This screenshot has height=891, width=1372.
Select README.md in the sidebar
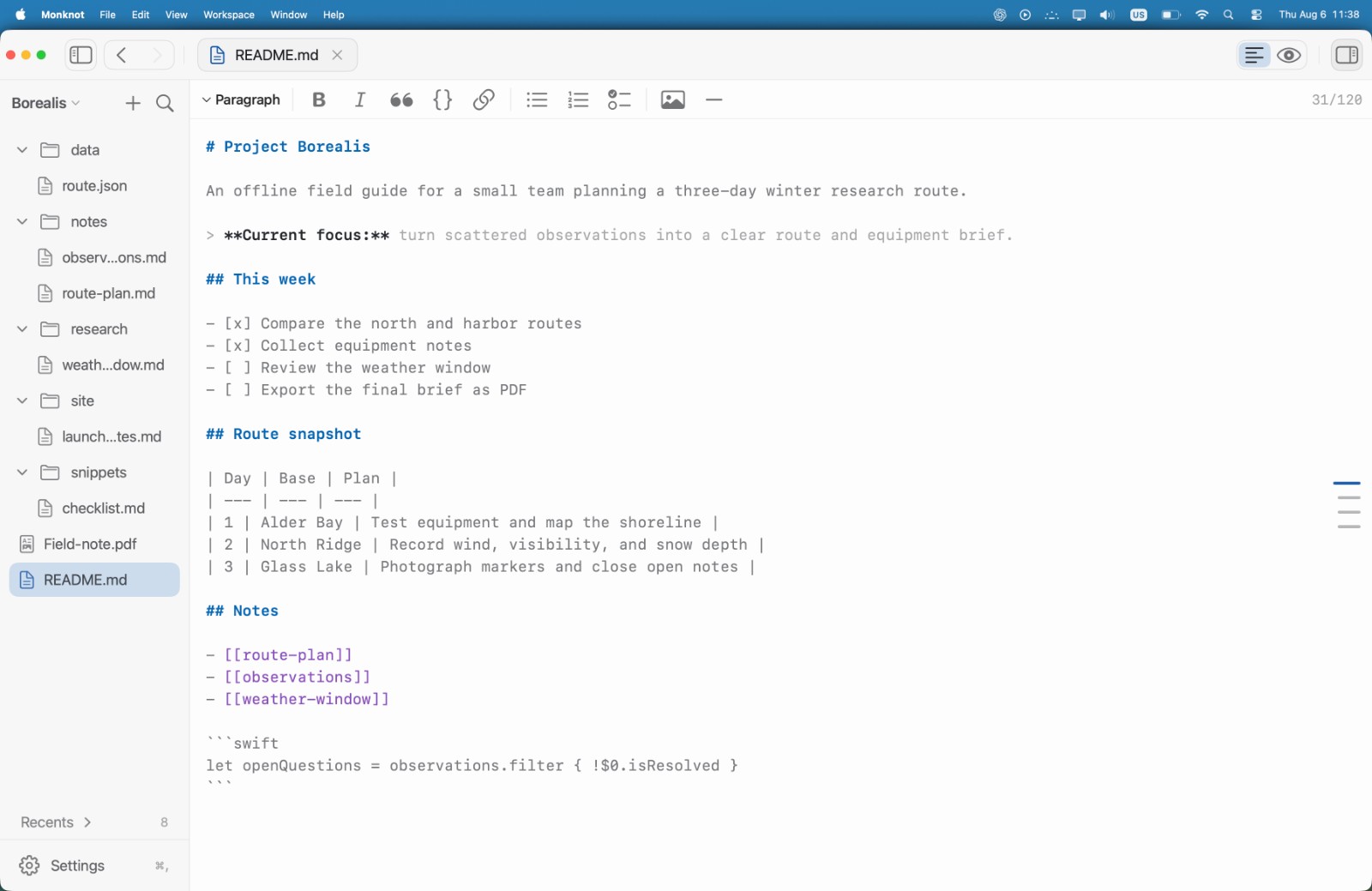pyautogui.click(x=94, y=580)
